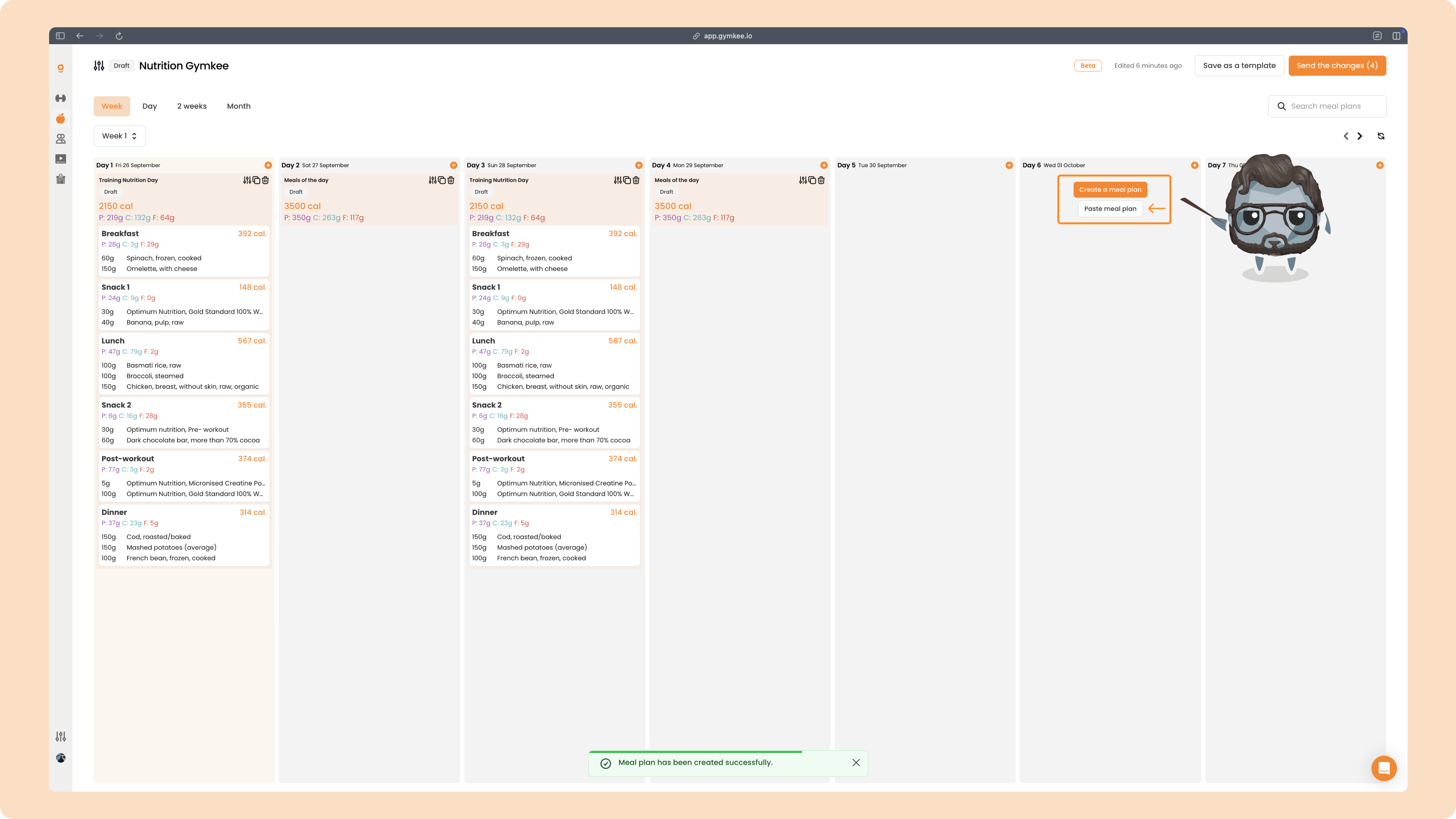Click the Nutrition Gymkee plan title
This screenshot has height=819, width=1456.
[x=184, y=66]
